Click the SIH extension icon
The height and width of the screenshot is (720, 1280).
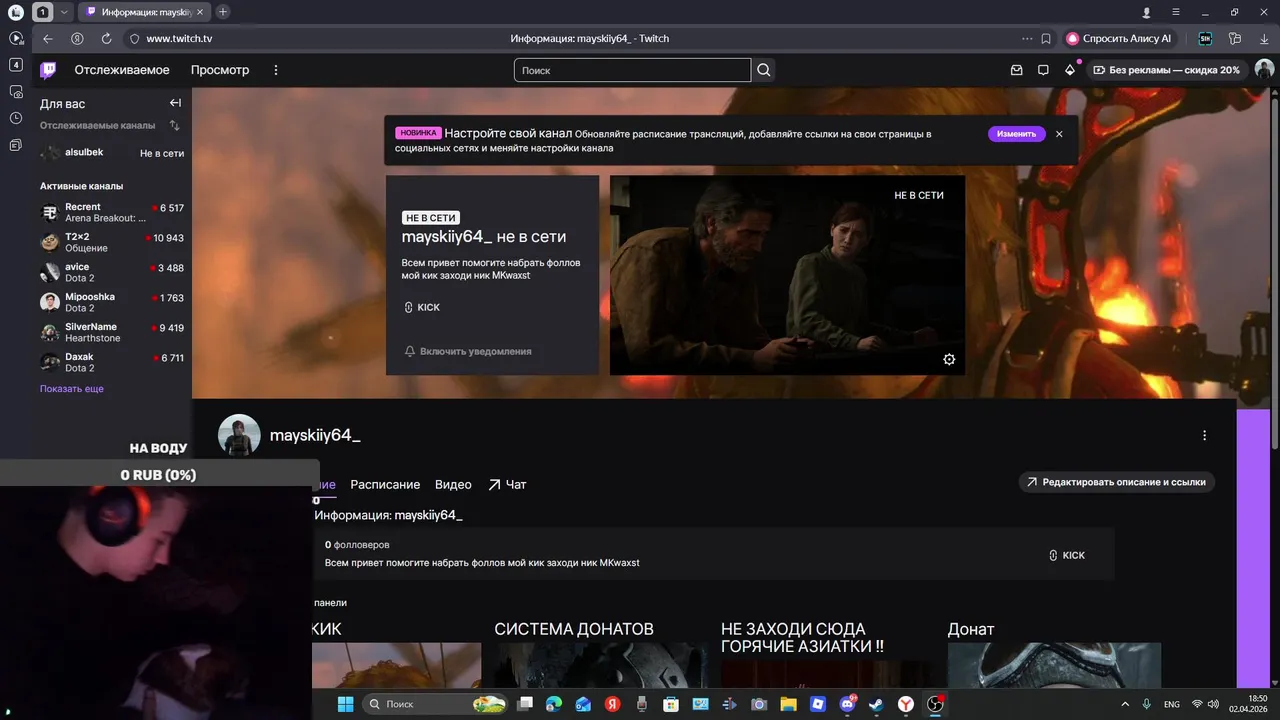[1206, 38]
